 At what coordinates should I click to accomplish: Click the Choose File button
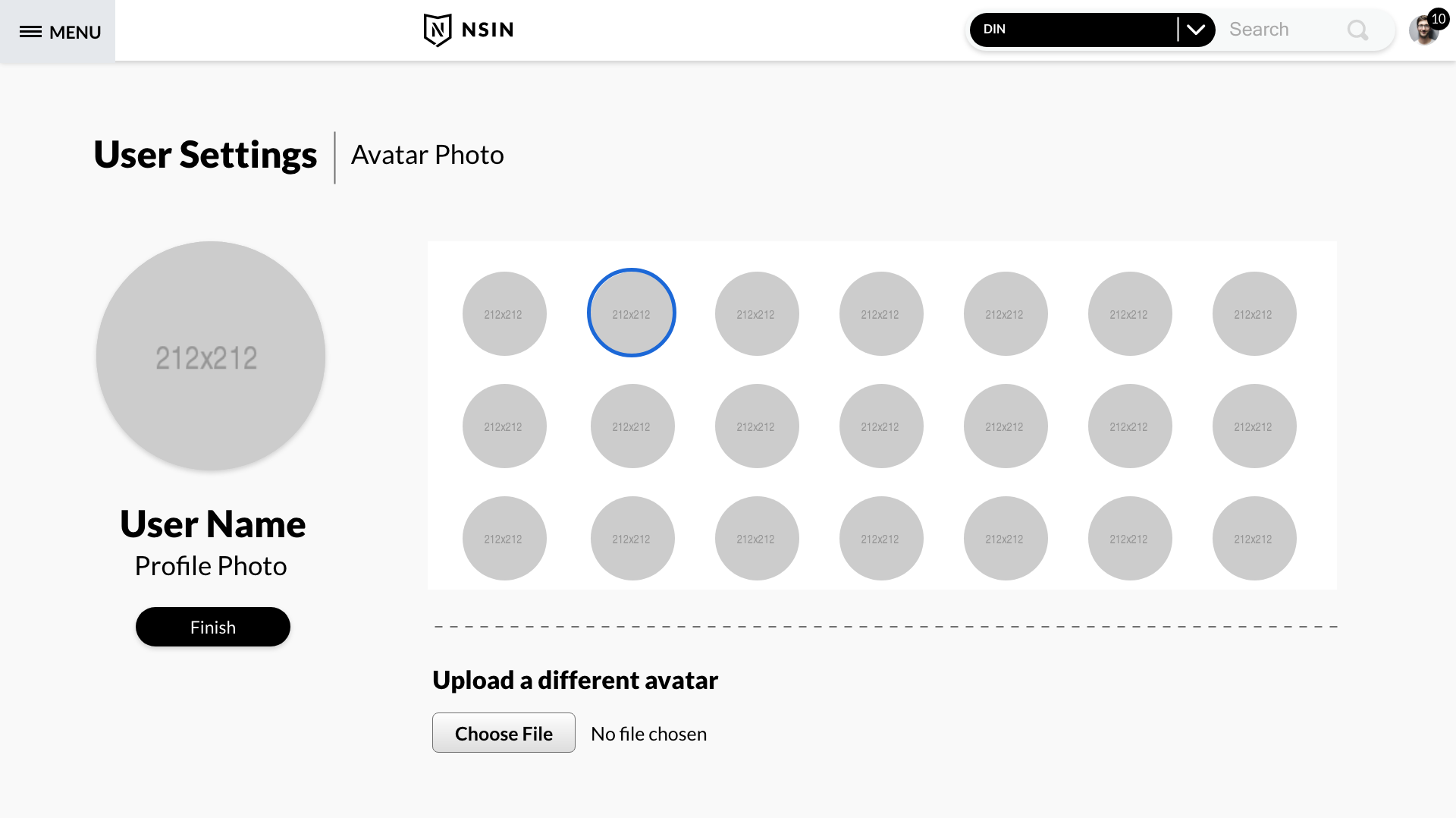coord(504,734)
